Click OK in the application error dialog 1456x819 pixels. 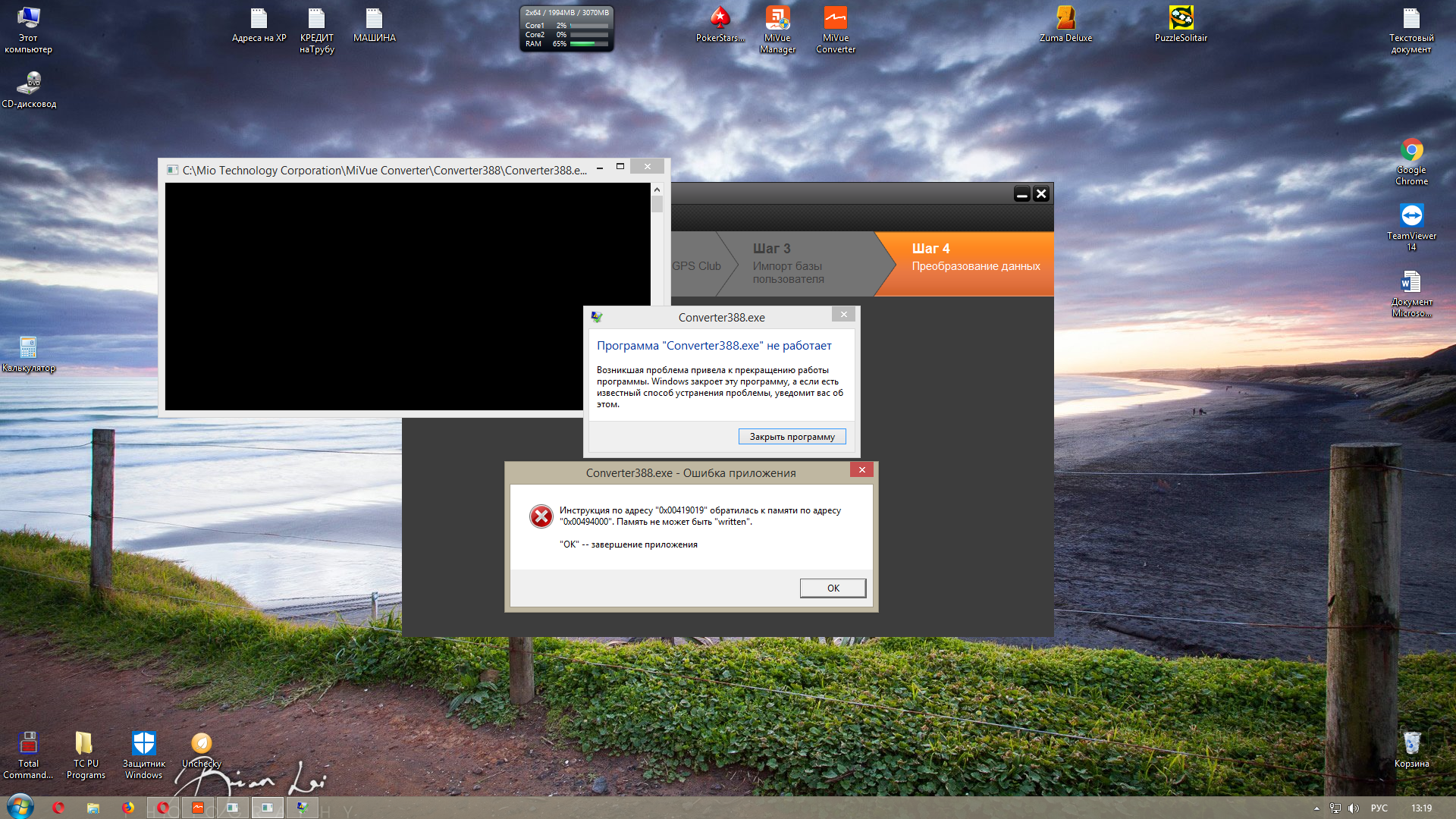click(833, 588)
